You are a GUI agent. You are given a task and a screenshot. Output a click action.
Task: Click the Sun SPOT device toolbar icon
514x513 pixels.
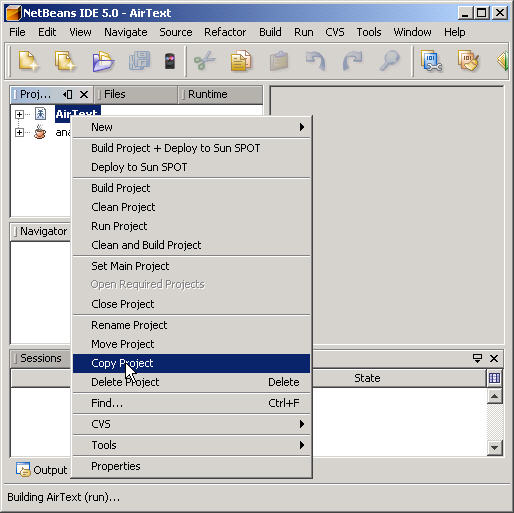[x=170, y=61]
